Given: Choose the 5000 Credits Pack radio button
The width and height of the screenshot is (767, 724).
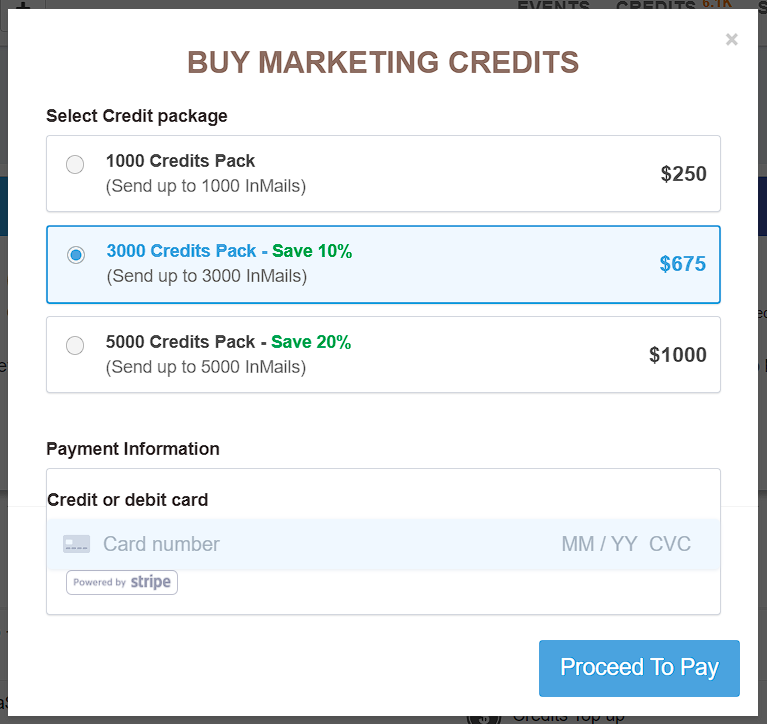Looking at the screenshot, I should point(75,346).
